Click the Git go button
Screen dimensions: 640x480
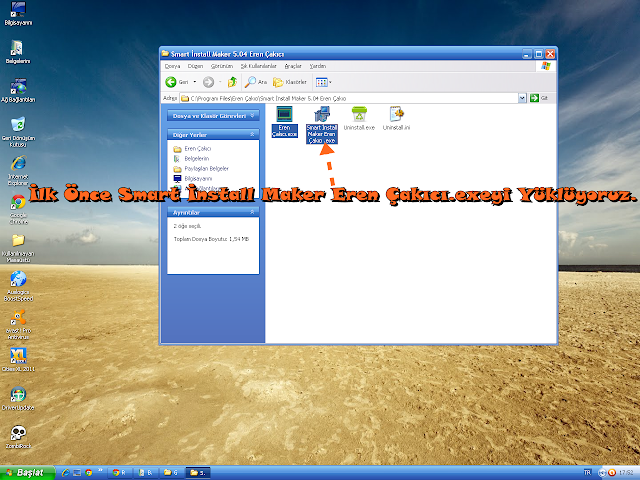(x=539, y=98)
